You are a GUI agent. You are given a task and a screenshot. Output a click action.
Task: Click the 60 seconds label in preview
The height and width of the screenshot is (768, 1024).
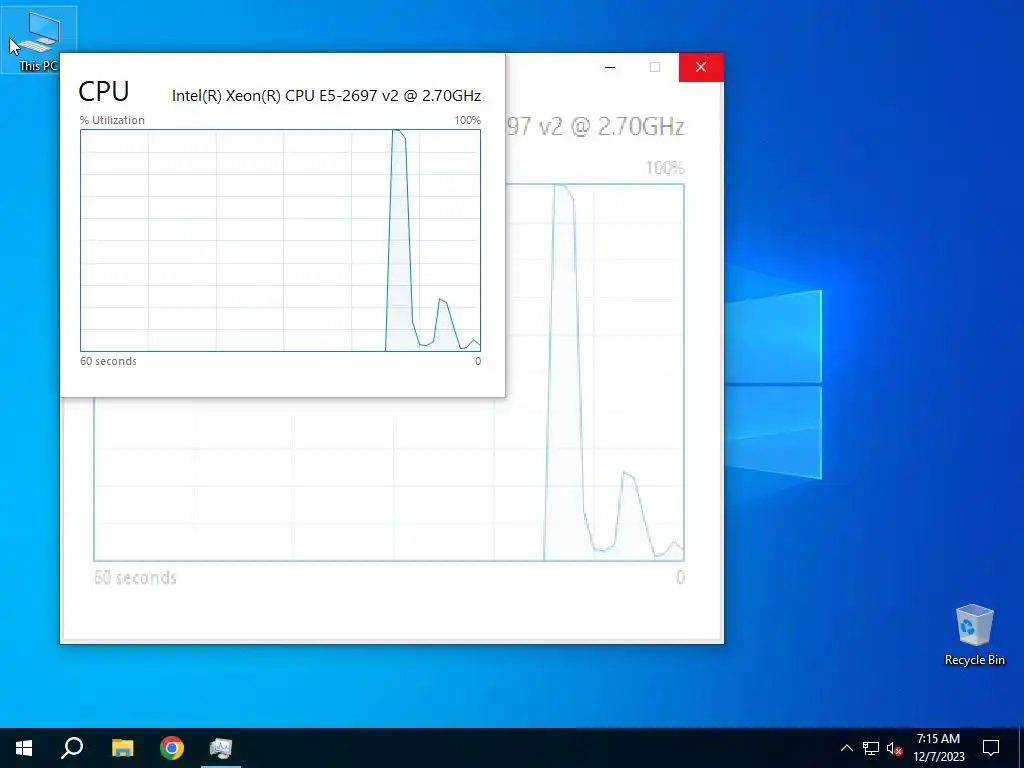coord(108,361)
